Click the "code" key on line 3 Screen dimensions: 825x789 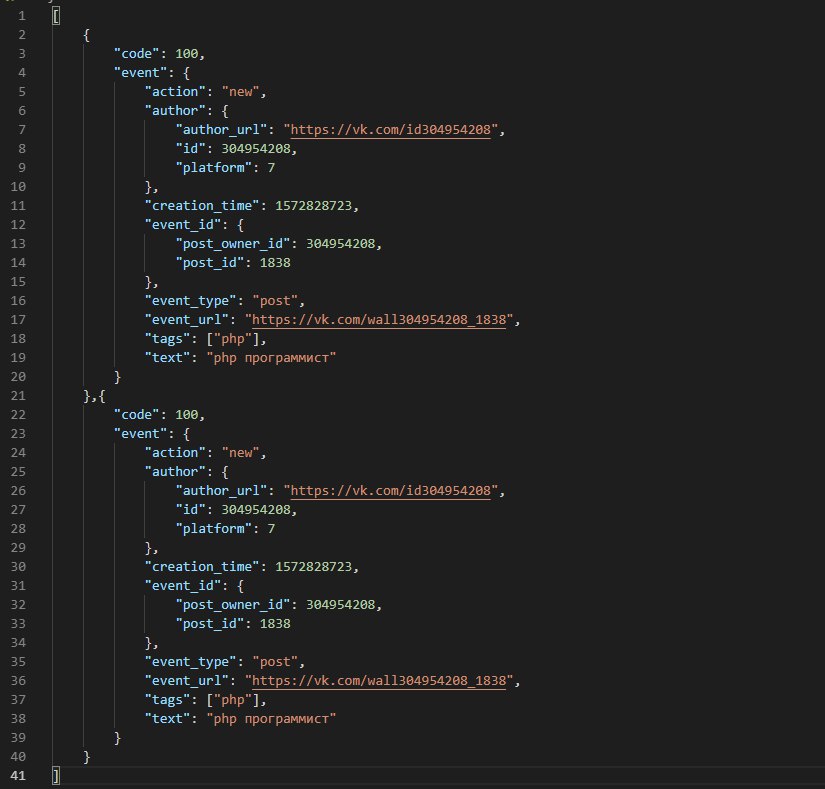coord(137,54)
